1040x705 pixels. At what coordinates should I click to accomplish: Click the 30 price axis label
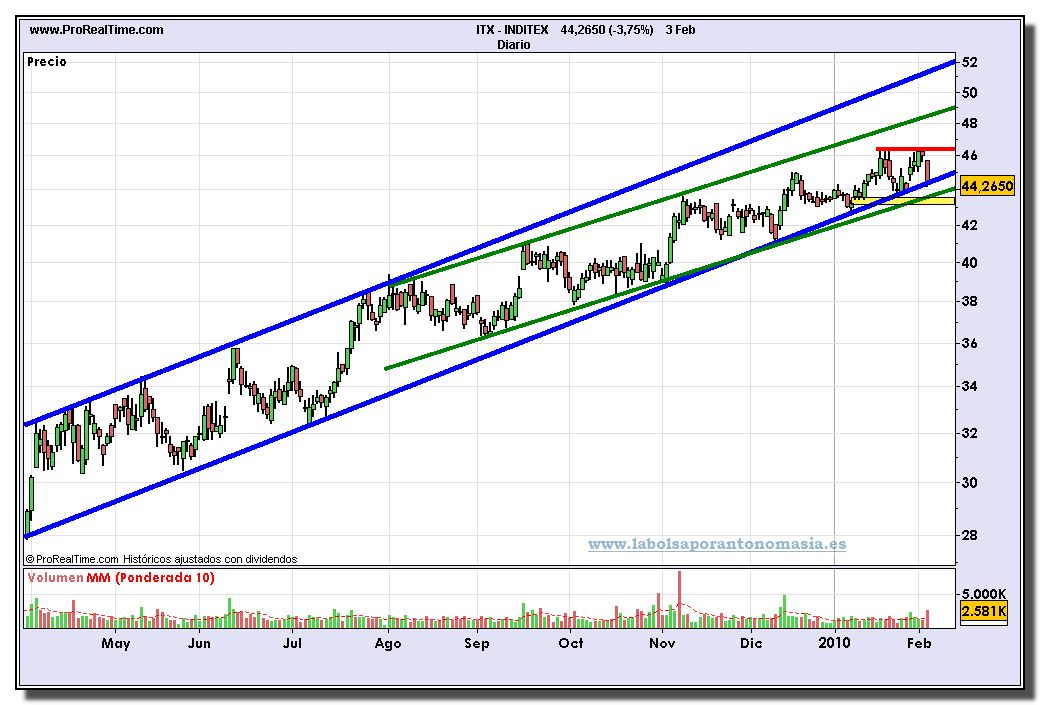tap(970, 483)
